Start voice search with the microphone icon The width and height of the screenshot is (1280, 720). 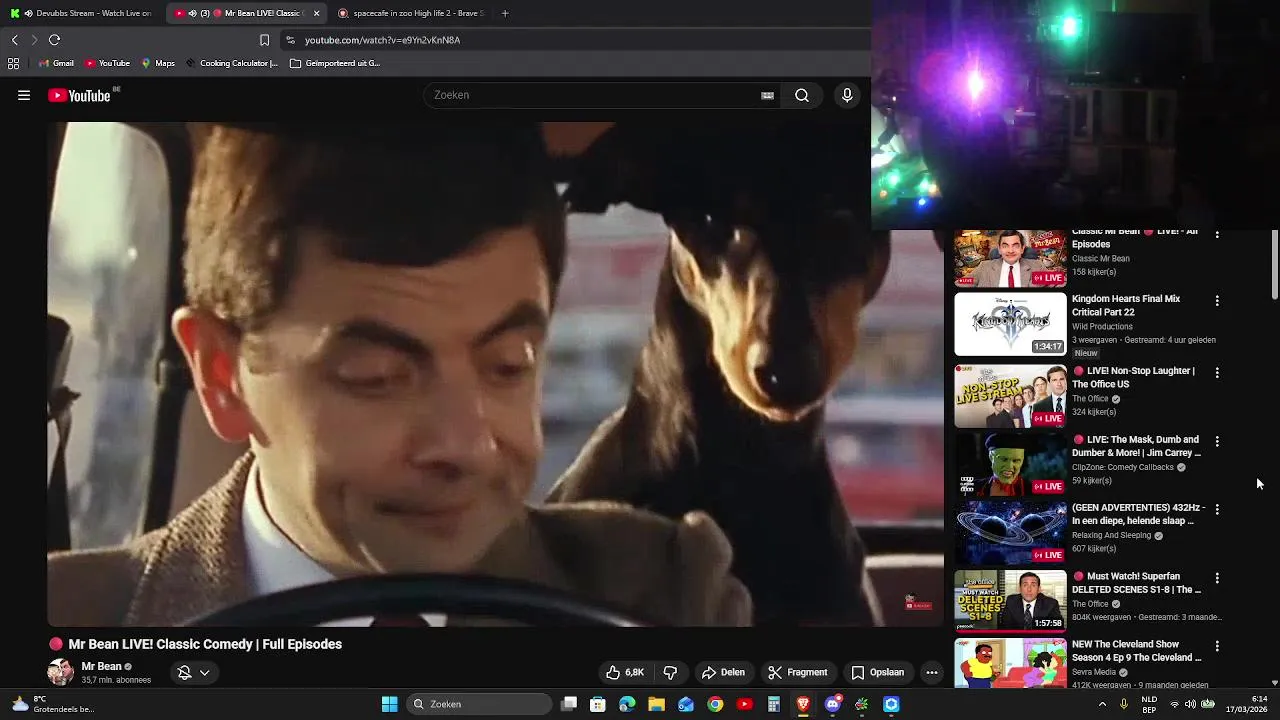pyautogui.click(x=847, y=95)
